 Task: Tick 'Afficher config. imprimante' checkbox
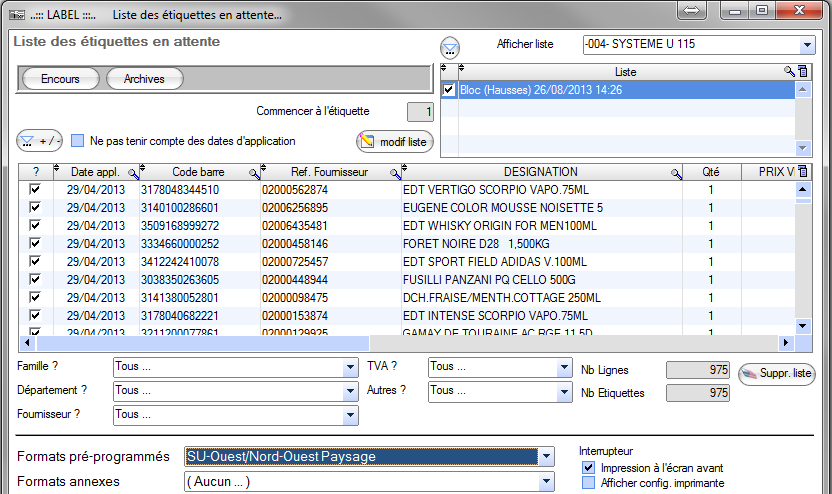tap(588, 483)
